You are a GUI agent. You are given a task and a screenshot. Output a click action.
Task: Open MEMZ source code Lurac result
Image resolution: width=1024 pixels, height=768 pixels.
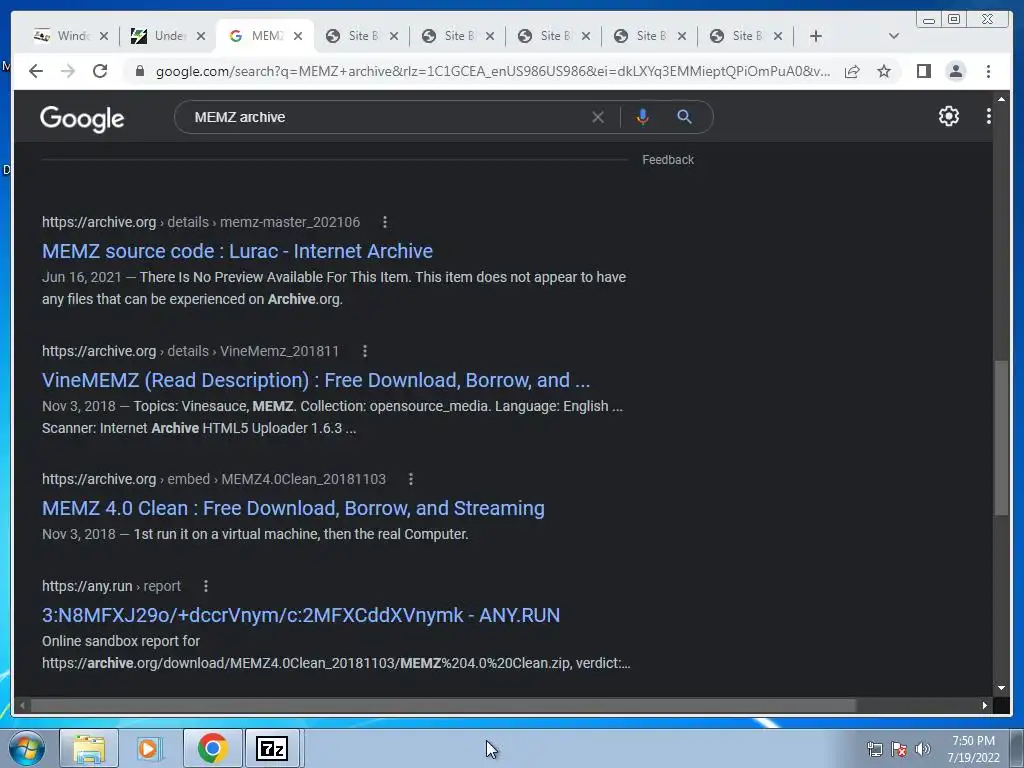point(237,251)
